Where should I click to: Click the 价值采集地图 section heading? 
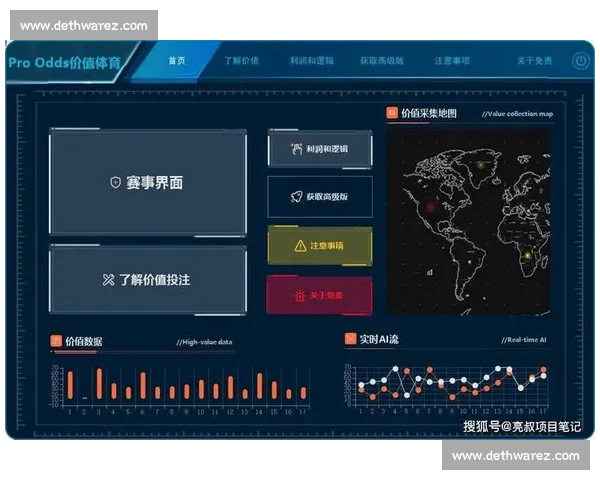click(429, 113)
